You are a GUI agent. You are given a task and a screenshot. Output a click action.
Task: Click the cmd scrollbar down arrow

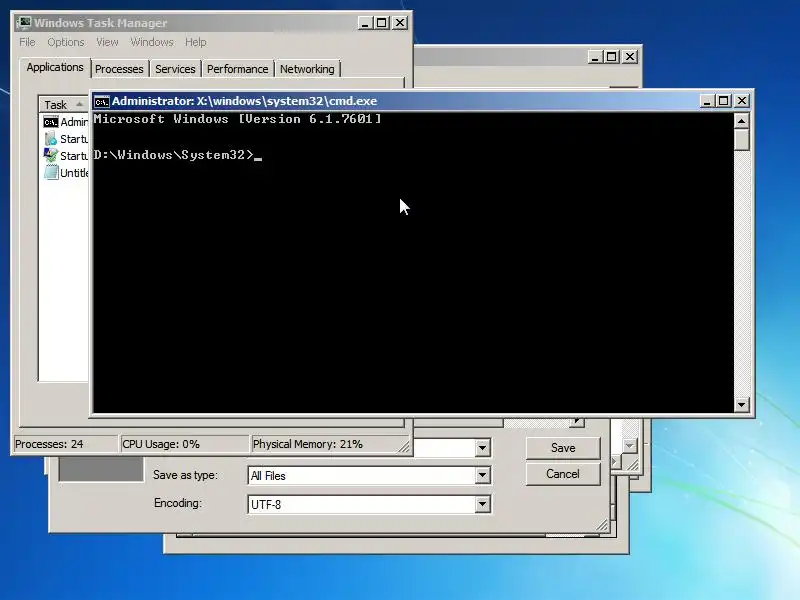tap(741, 405)
